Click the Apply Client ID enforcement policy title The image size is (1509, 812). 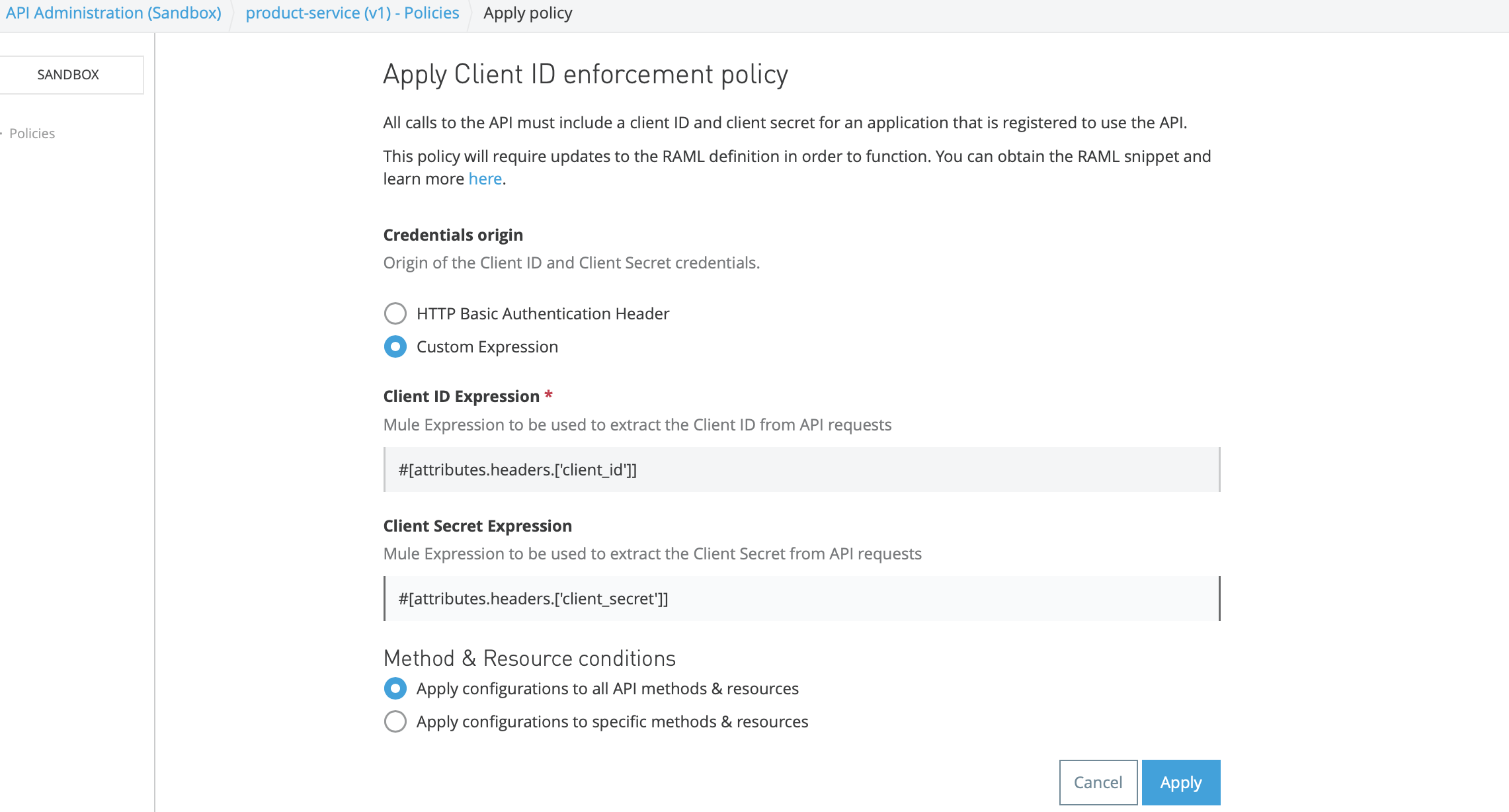[585, 74]
